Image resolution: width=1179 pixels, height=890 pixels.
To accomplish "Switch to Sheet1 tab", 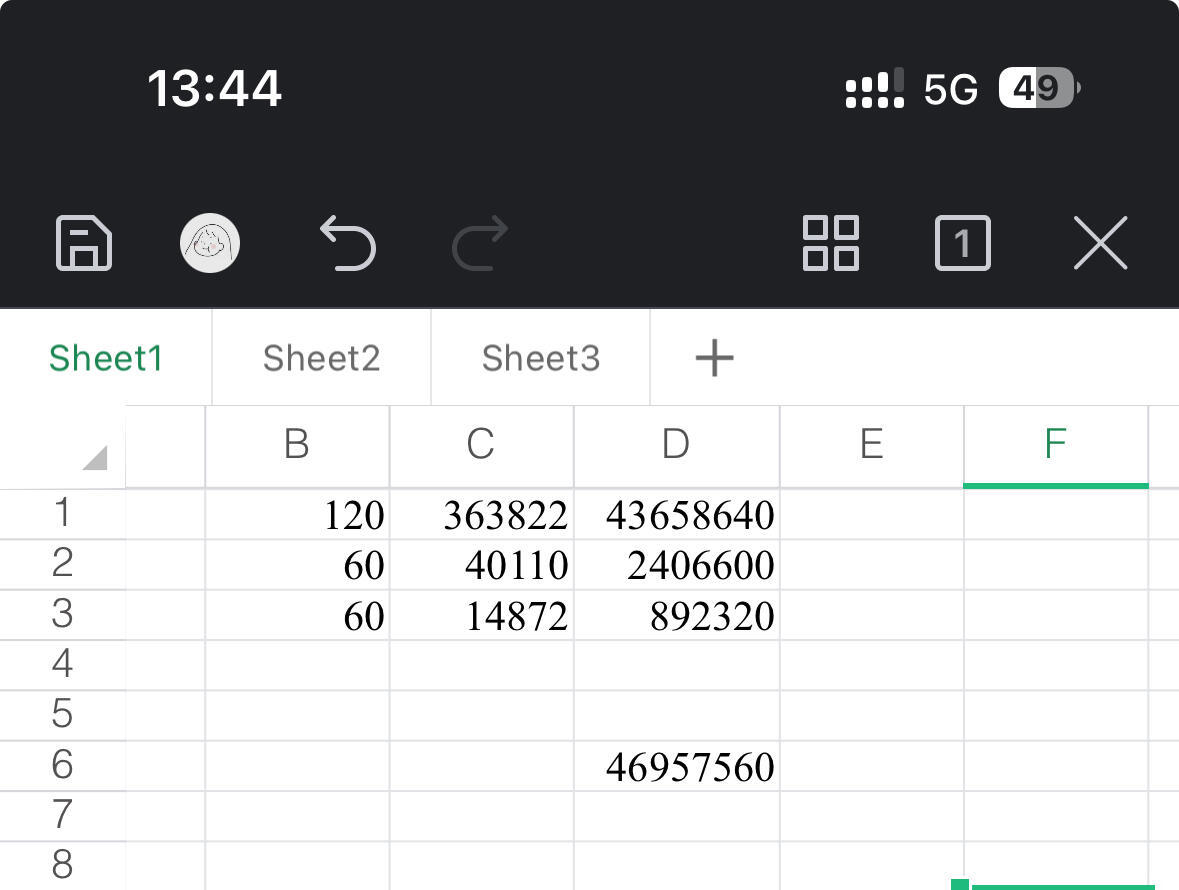I will click(106, 358).
